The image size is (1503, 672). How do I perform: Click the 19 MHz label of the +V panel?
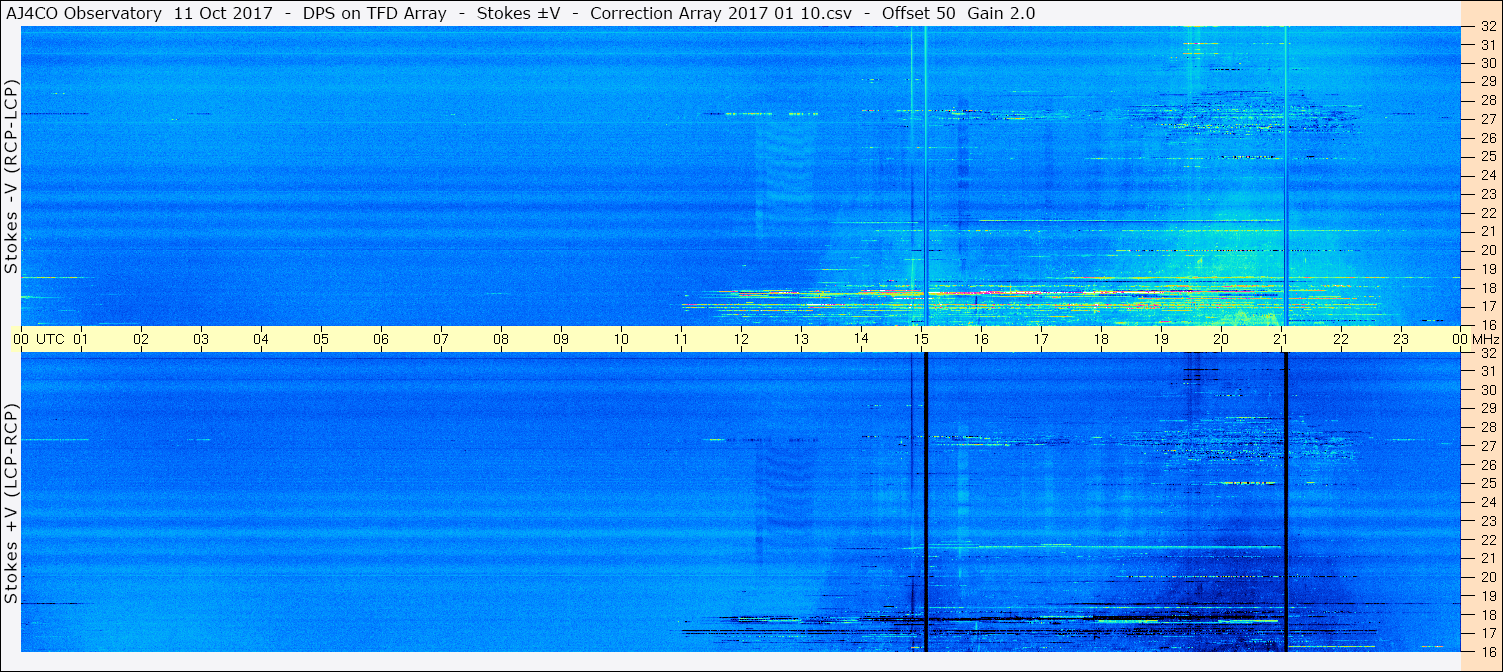tap(1488, 595)
